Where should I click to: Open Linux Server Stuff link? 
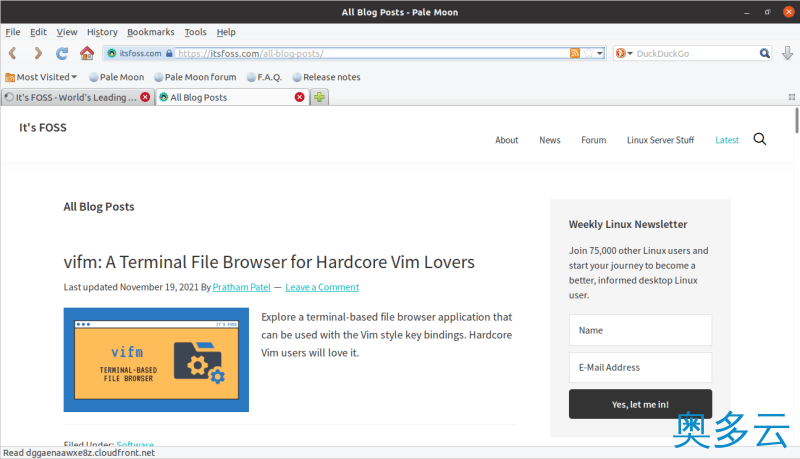point(660,140)
